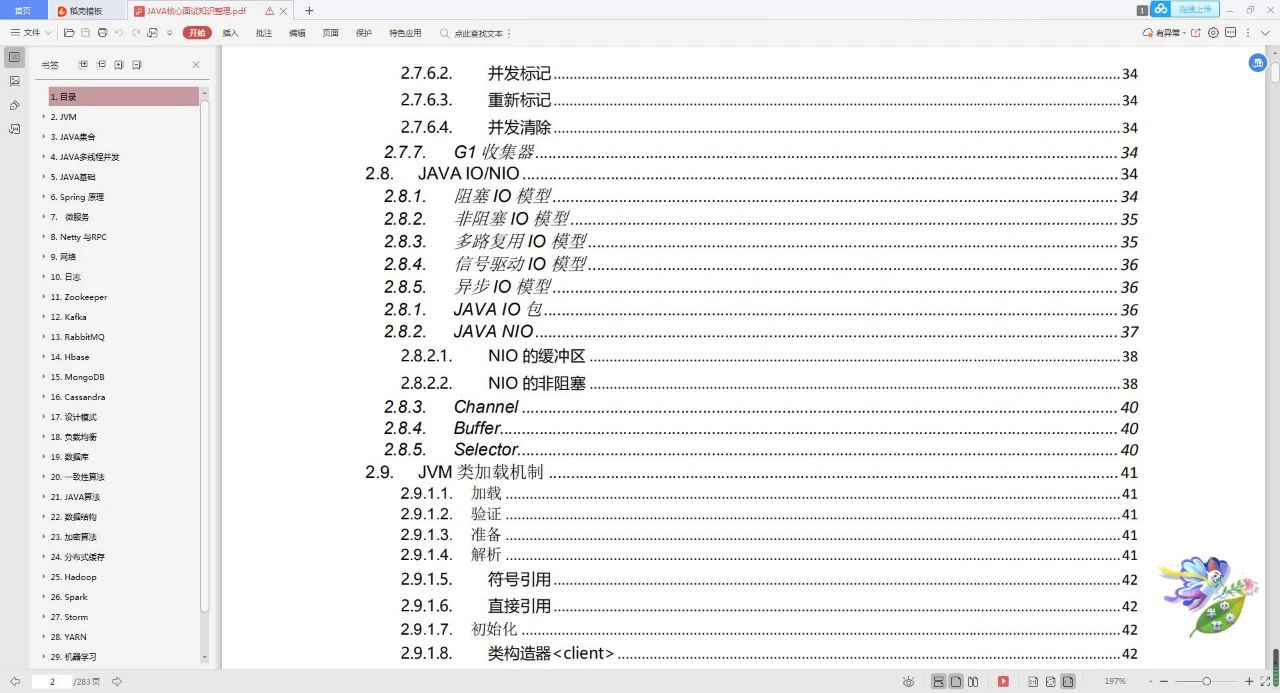Toggle single page view icon
1280x693 pixels.
(x=956, y=681)
